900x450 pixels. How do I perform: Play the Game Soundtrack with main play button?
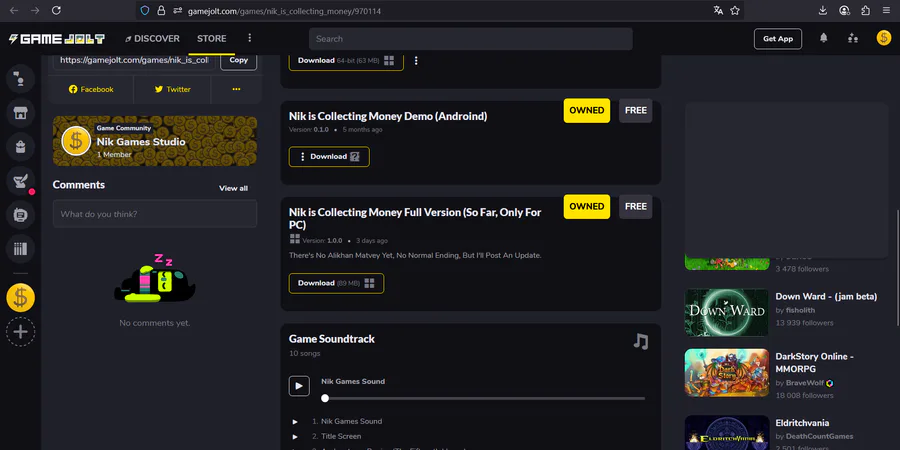coord(299,386)
